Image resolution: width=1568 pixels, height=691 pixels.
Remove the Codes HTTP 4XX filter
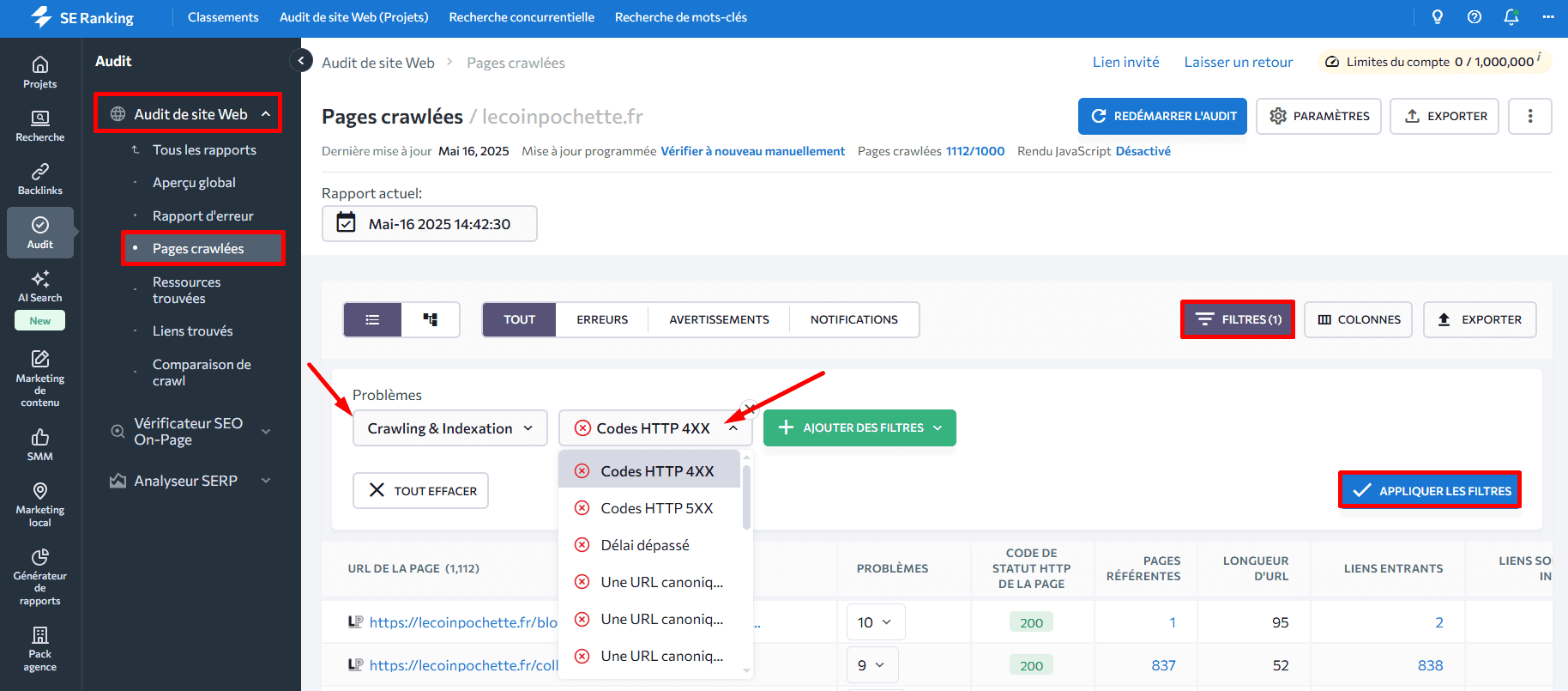point(749,408)
